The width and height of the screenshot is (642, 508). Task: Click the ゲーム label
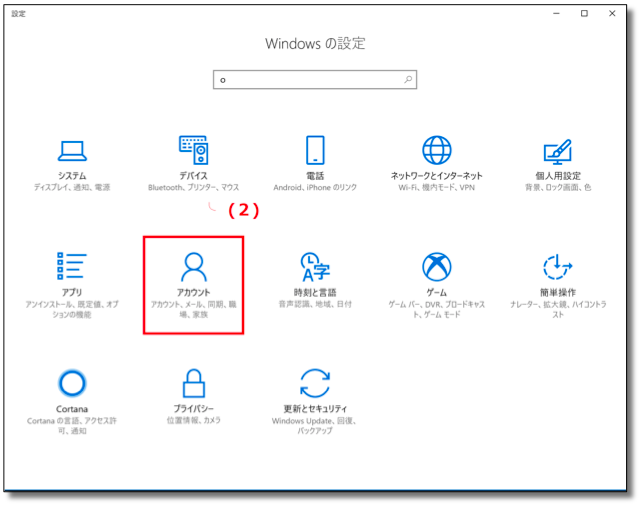point(436,292)
